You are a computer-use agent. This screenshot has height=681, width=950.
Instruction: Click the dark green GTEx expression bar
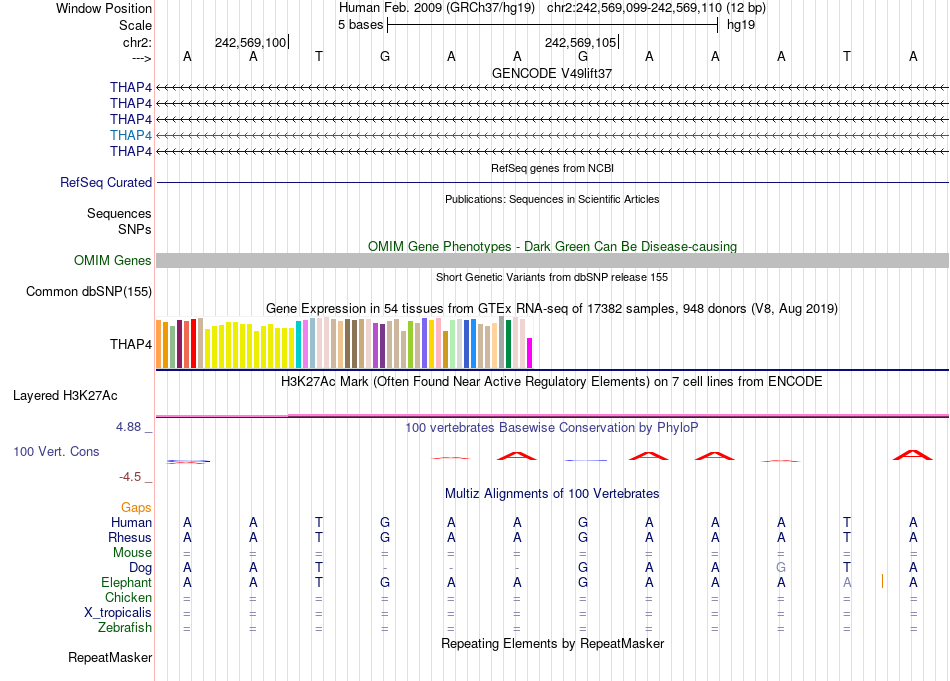[x=508, y=344]
